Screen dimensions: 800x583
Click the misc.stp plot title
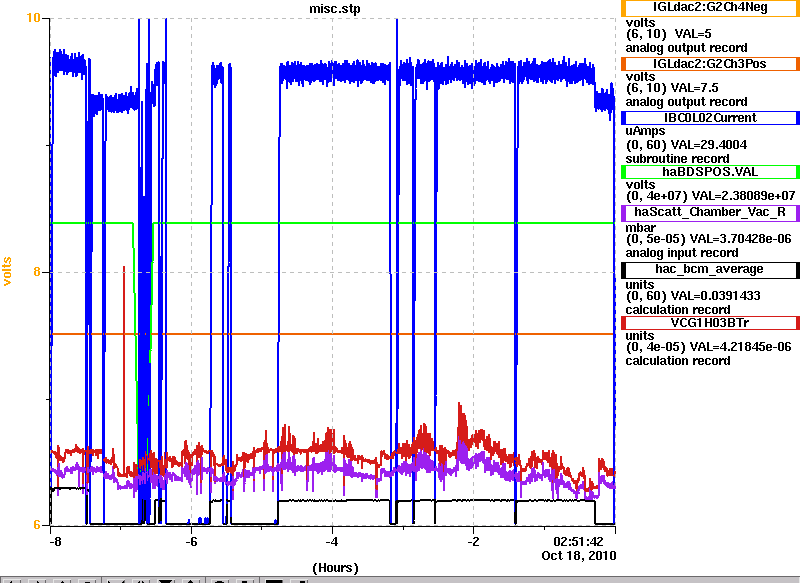(x=335, y=9)
